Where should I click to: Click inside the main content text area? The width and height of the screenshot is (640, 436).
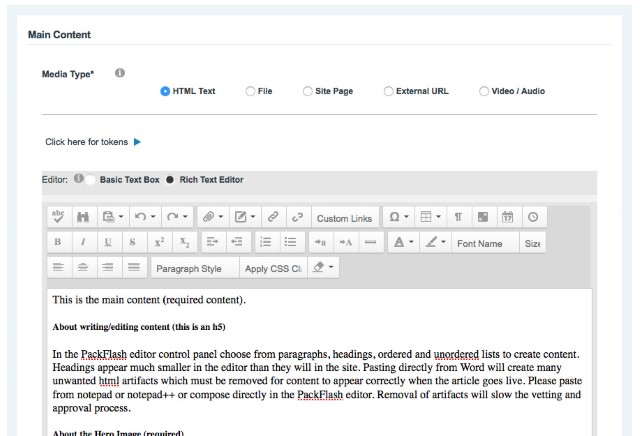tap(320, 370)
